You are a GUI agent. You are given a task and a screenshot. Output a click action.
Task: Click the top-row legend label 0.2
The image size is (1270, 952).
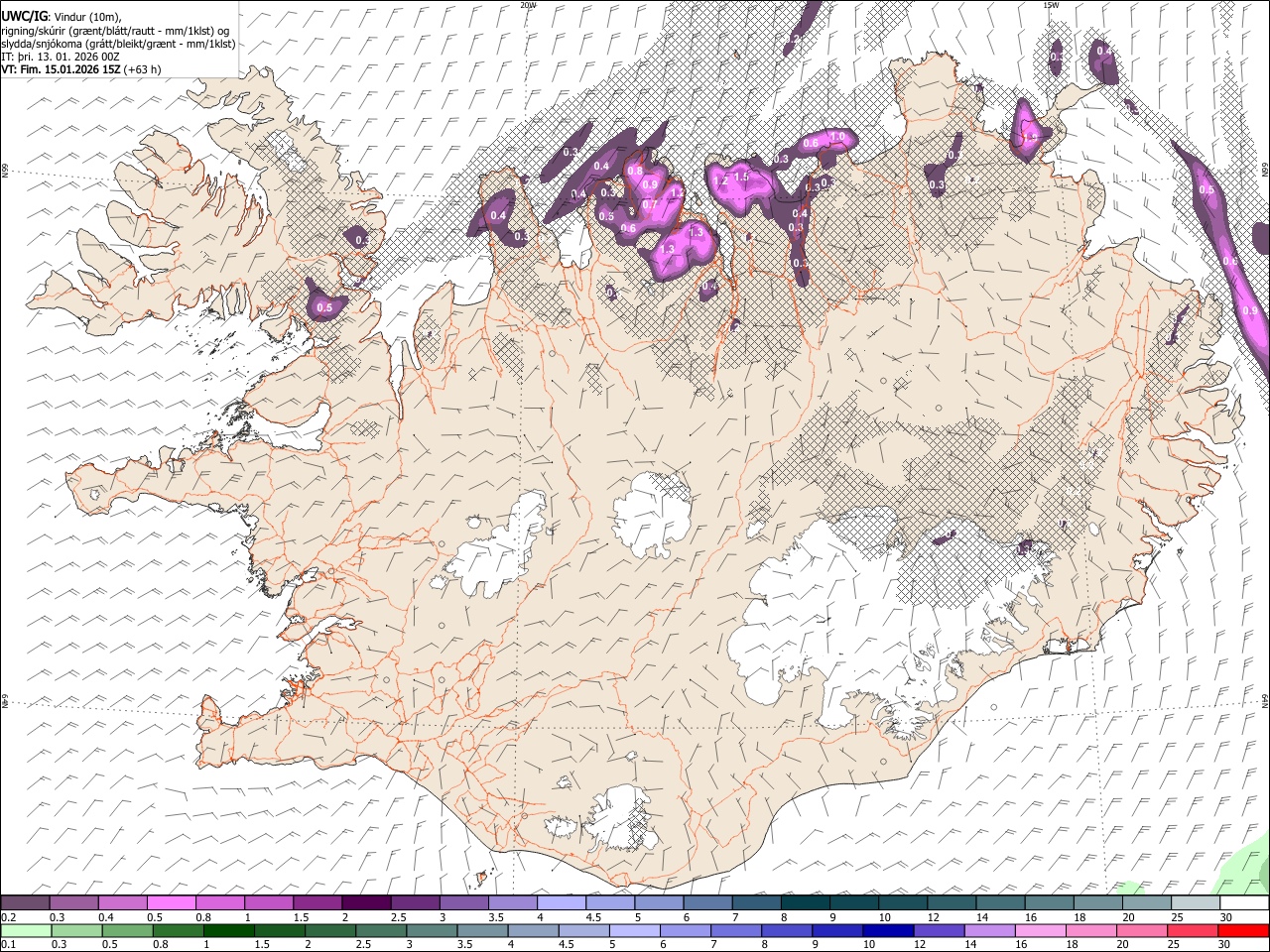click(x=8, y=917)
